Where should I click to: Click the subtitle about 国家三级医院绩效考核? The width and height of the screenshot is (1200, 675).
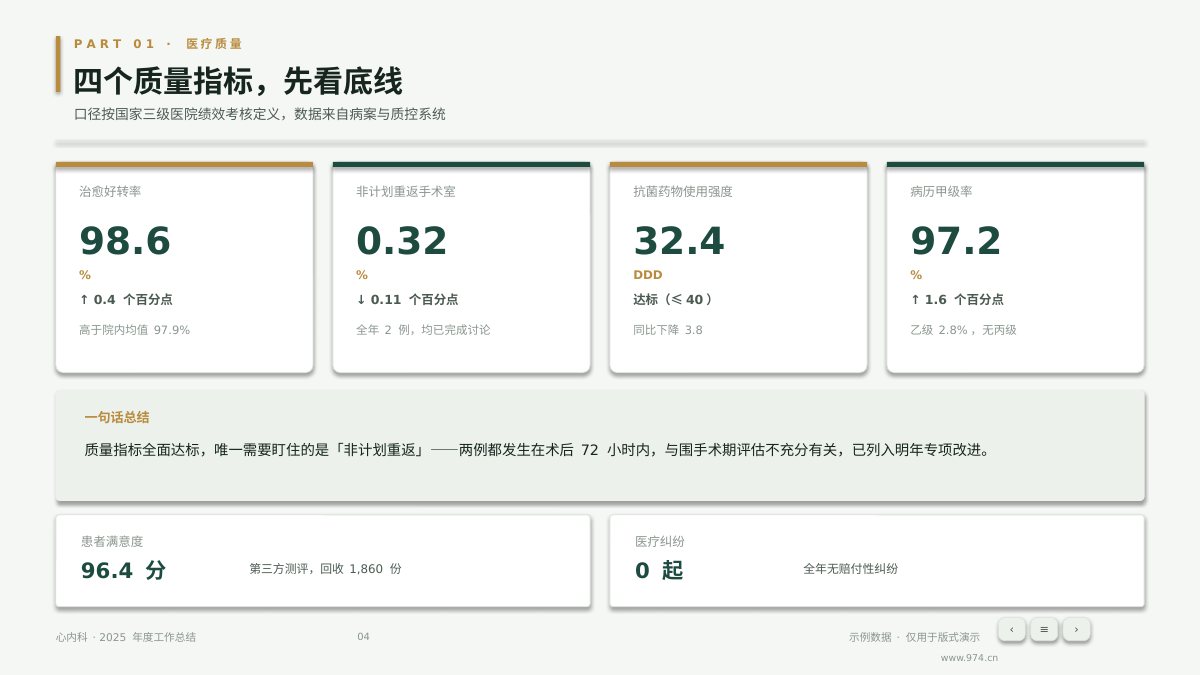pos(260,114)
